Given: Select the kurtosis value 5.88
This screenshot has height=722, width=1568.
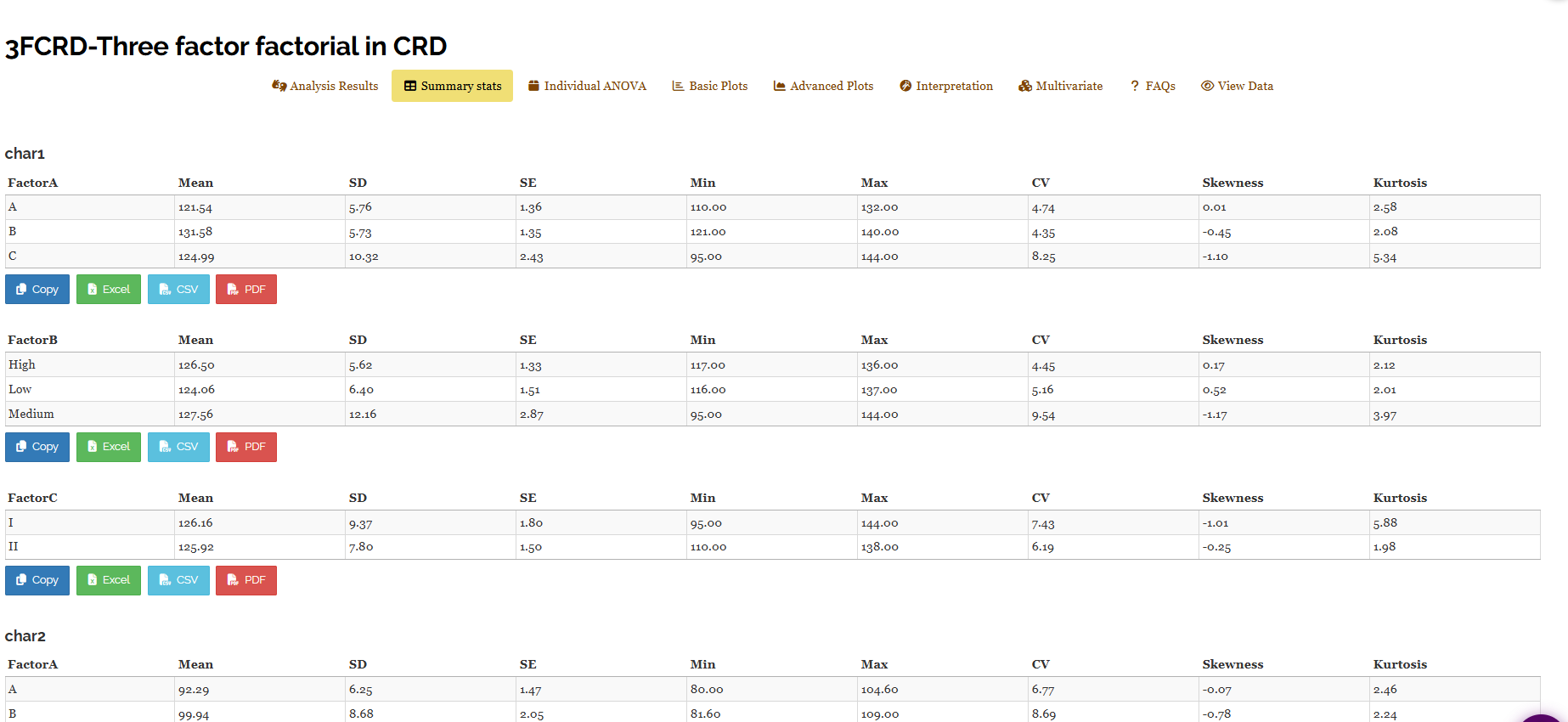Looking at the screenshot, I should (x=1385, y=522).
